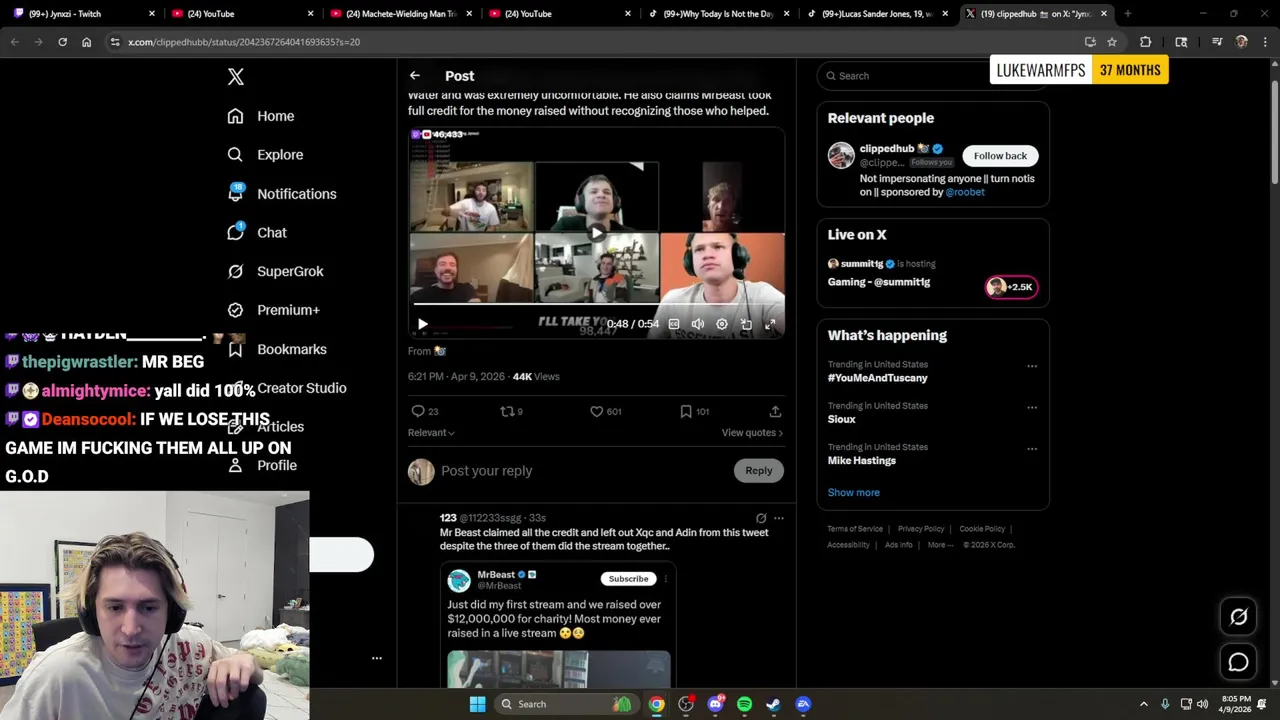Image resolution: width=1280 pixels, height=720 pixels.
Task: Open clippedhub profile avatar
Action: (841, 155)
